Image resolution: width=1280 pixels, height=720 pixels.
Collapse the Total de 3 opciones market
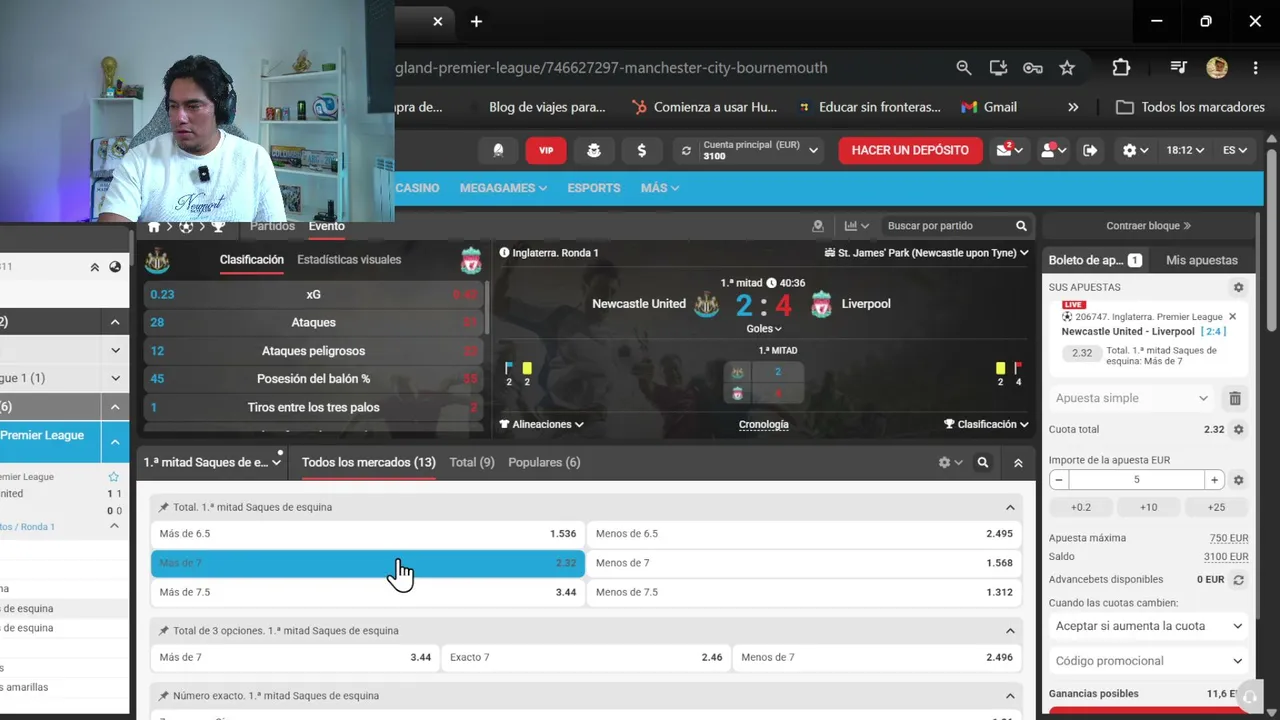1010,631
